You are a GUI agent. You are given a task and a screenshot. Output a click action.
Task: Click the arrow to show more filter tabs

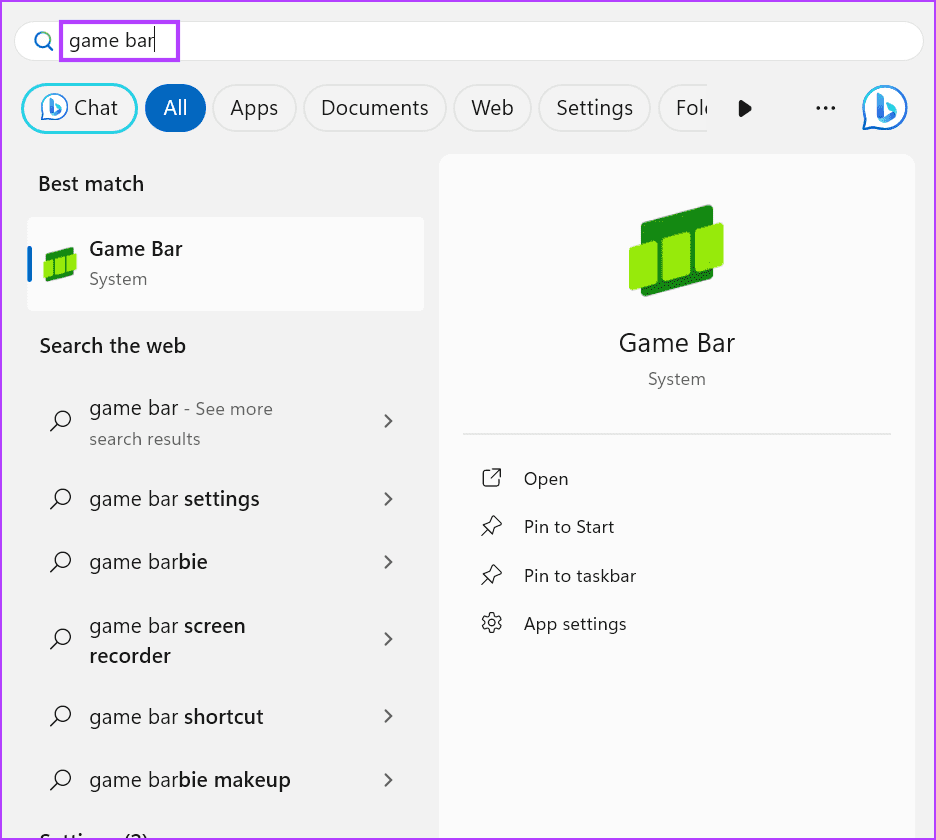tap(744, 109)
